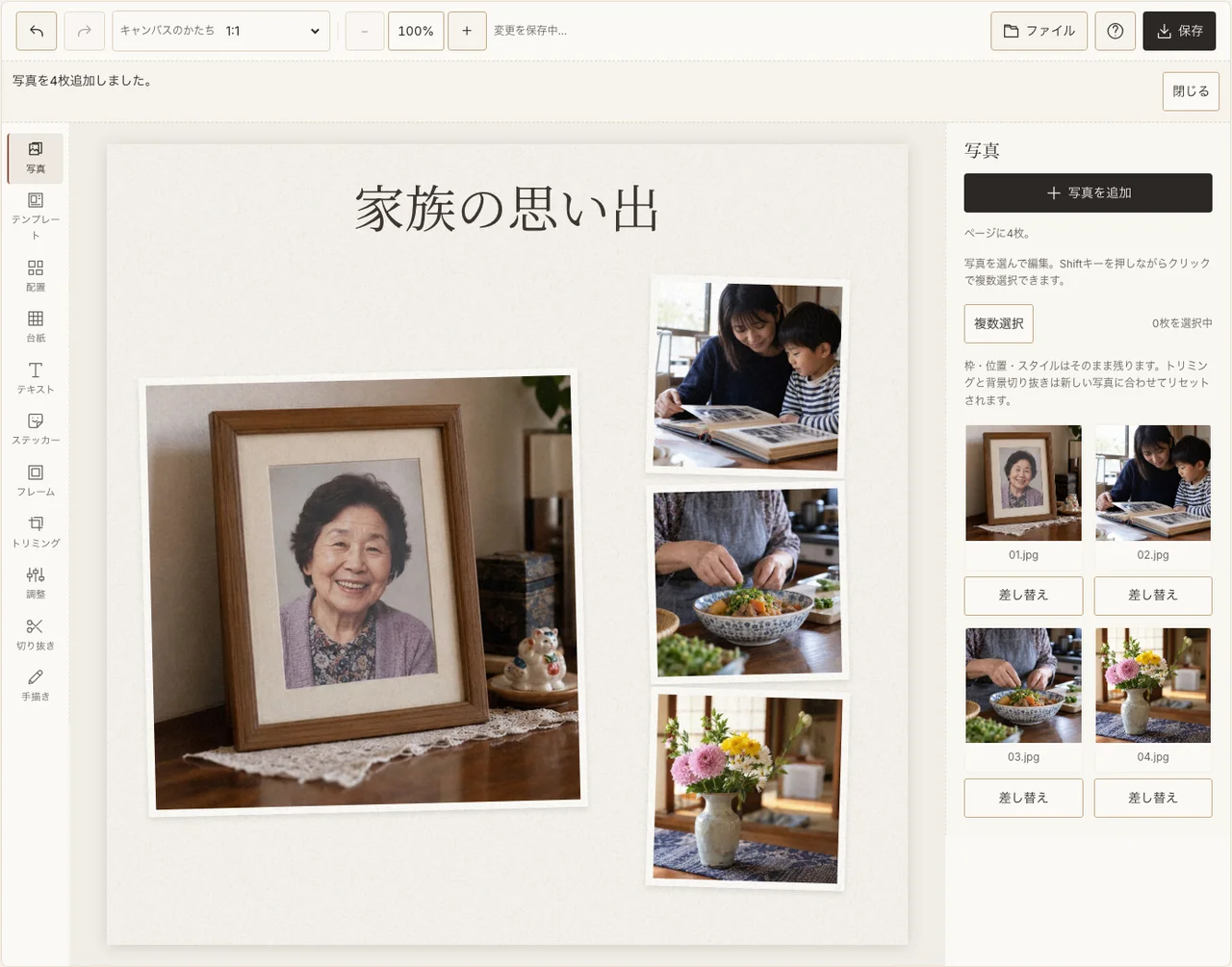Viewport: 1232px width, 967px height.
Task: Click the undo arrow button
Action: point(37,31)
